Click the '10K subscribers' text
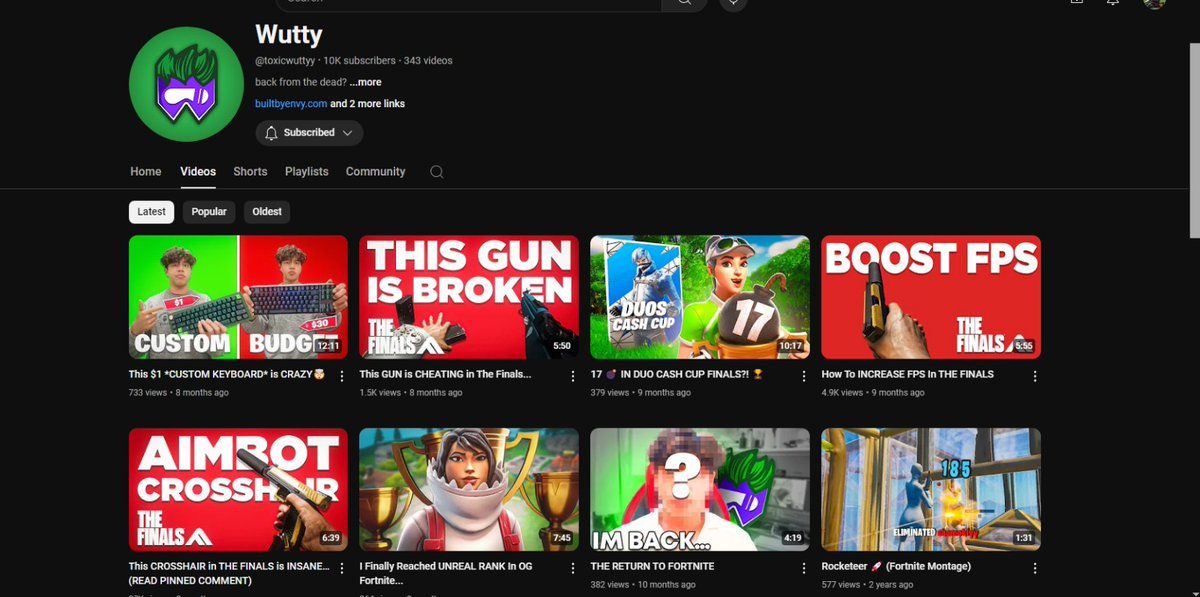This screenshot has width=1200, height=597. point(359,61)
